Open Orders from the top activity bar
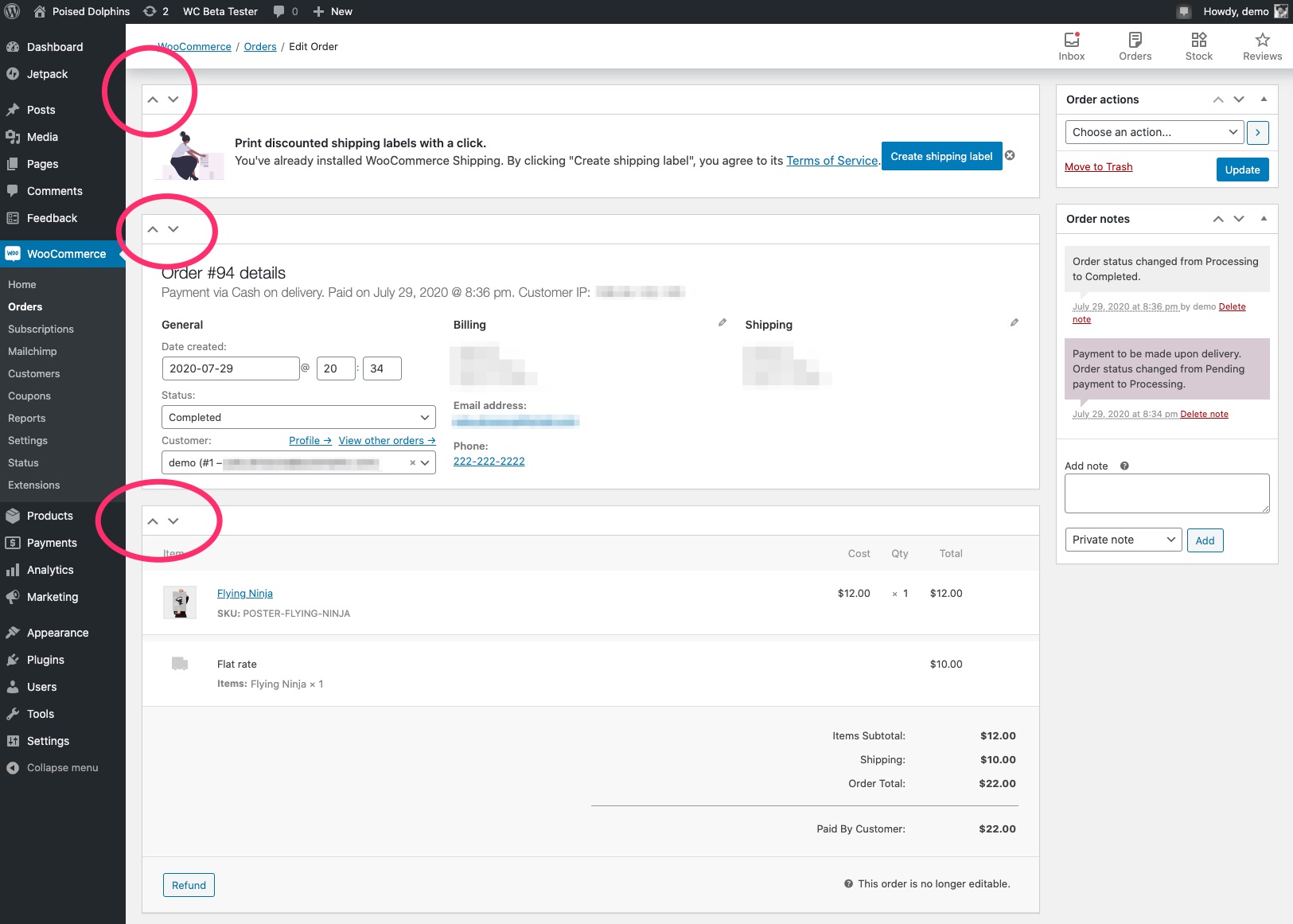The image size is (1293, 924). click(1134, 45)
